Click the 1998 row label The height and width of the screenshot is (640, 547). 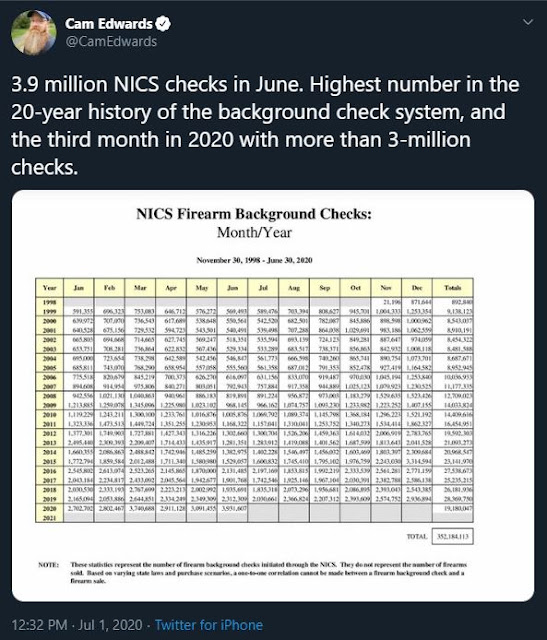(49, 302)
